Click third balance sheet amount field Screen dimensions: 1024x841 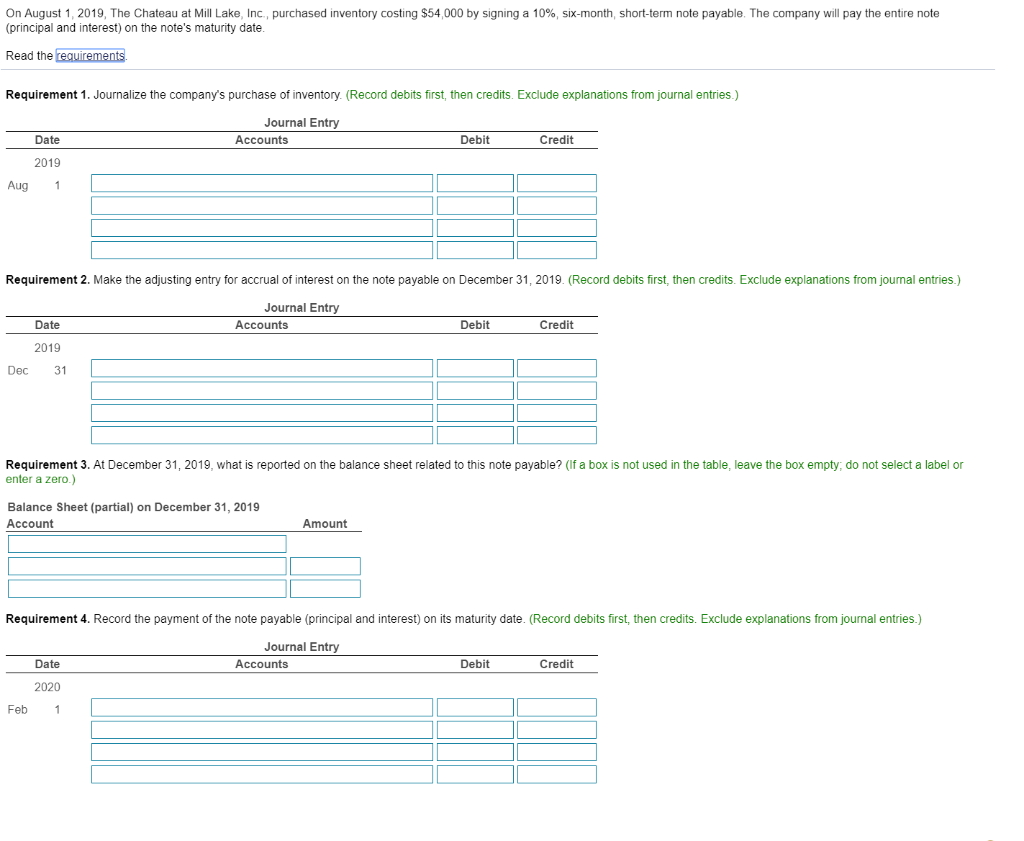click(x=325, y=588)
